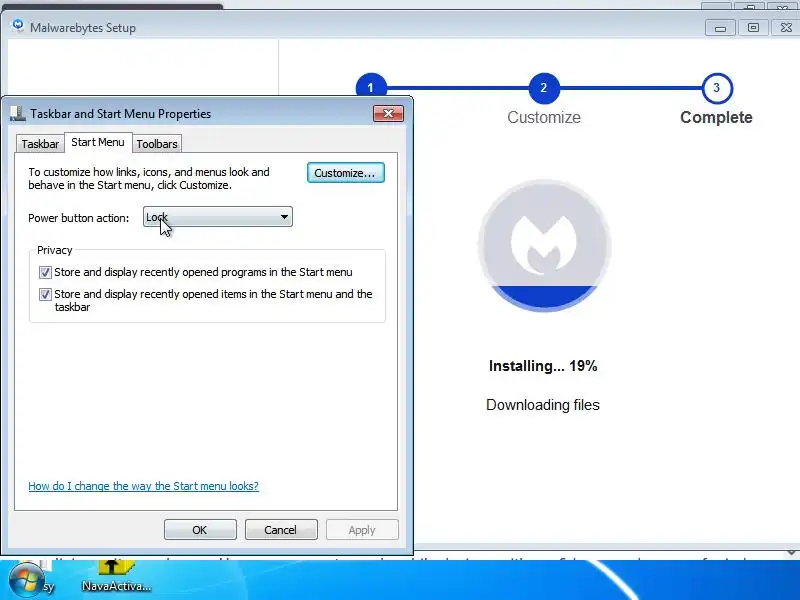Minimize the Malwarebytes Setup window

[x=720, y=28]
